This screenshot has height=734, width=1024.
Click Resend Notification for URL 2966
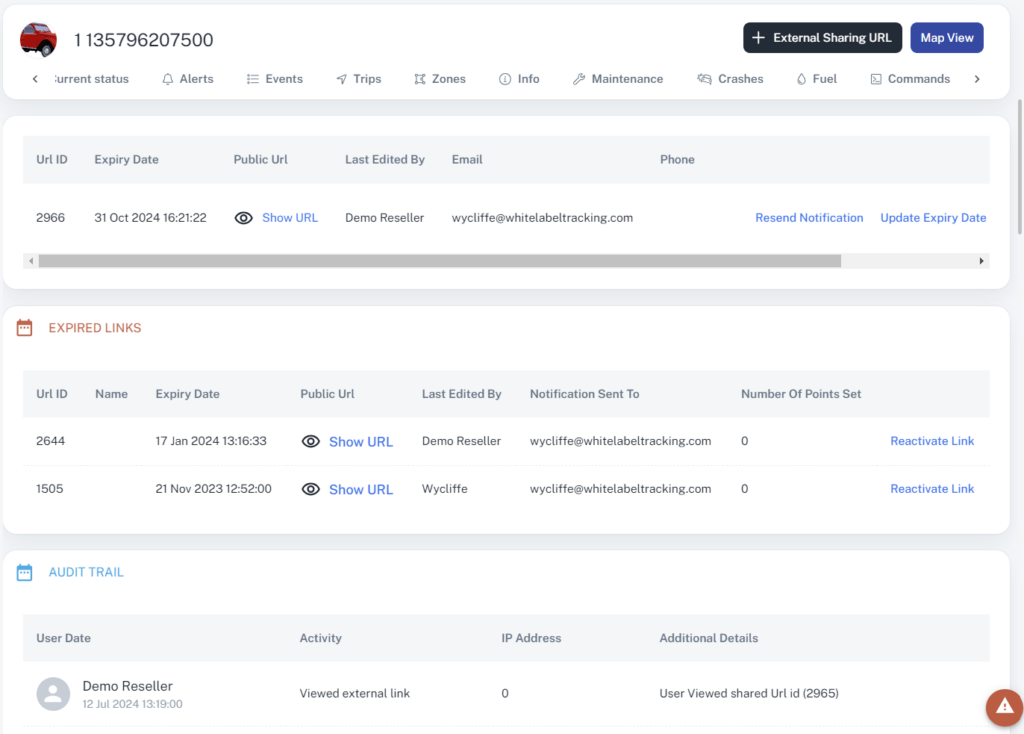click(809, 217)
